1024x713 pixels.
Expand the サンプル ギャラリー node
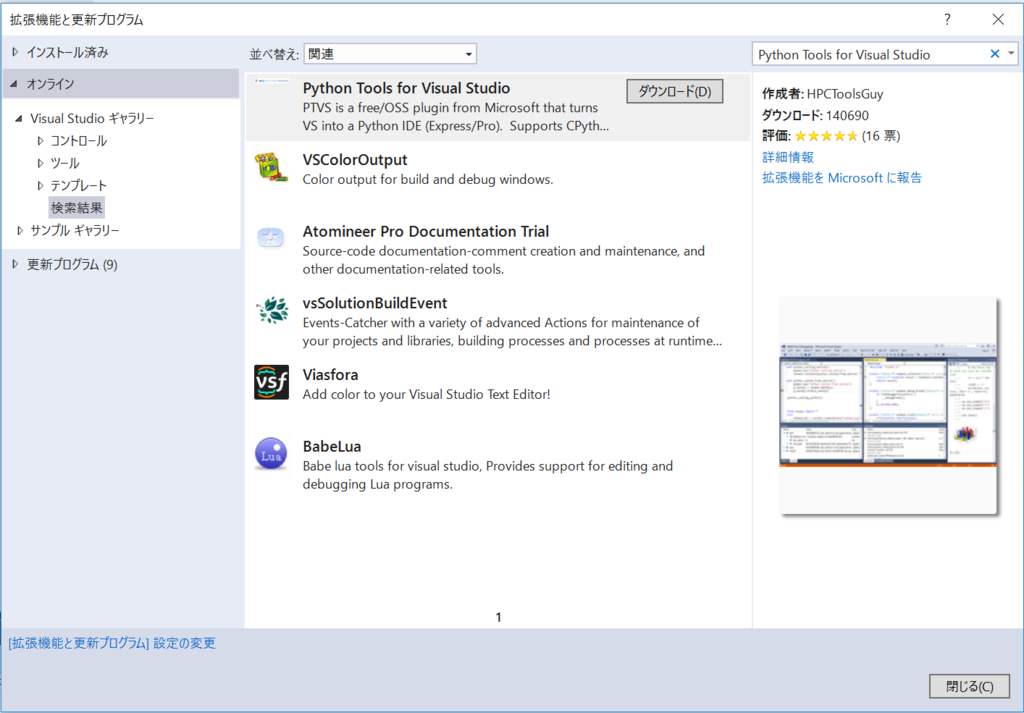pos(20,230)
